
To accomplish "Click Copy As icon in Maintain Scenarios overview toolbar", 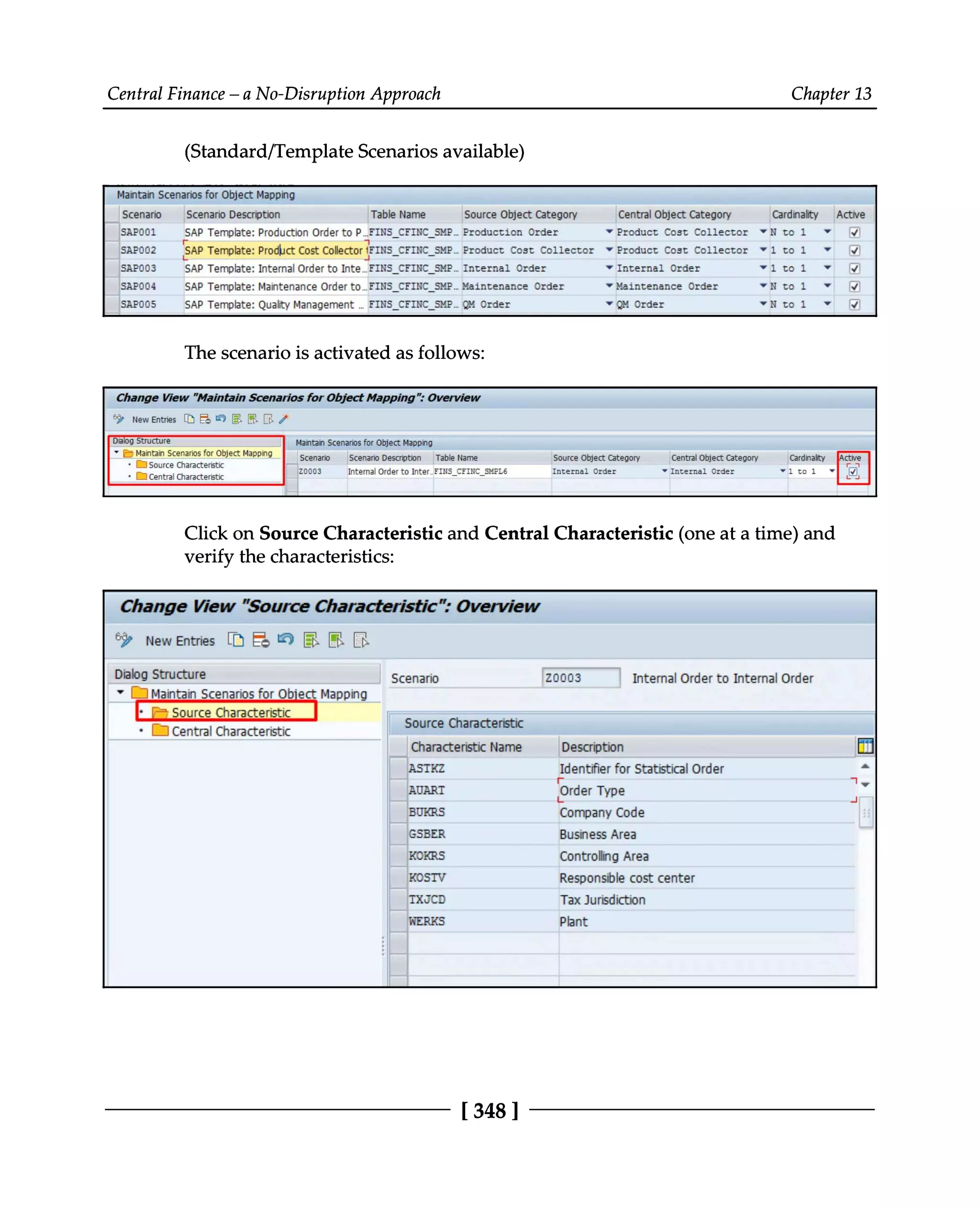I will tap(189, 419).
